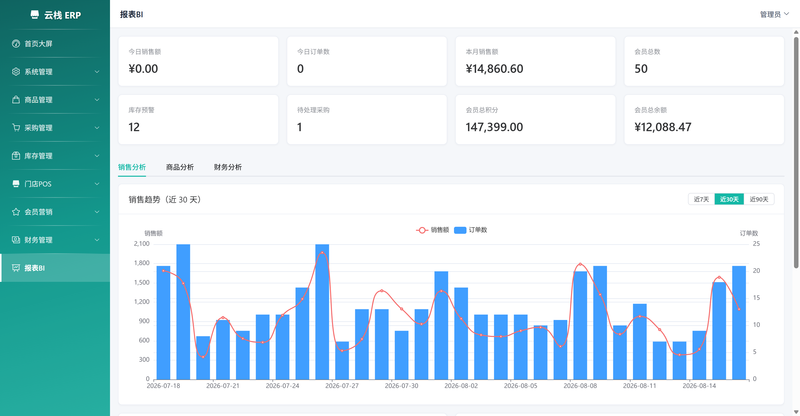Click the 会员营销 star icon
This screenshot has width=800, height=416.
(x=16, y=212)
